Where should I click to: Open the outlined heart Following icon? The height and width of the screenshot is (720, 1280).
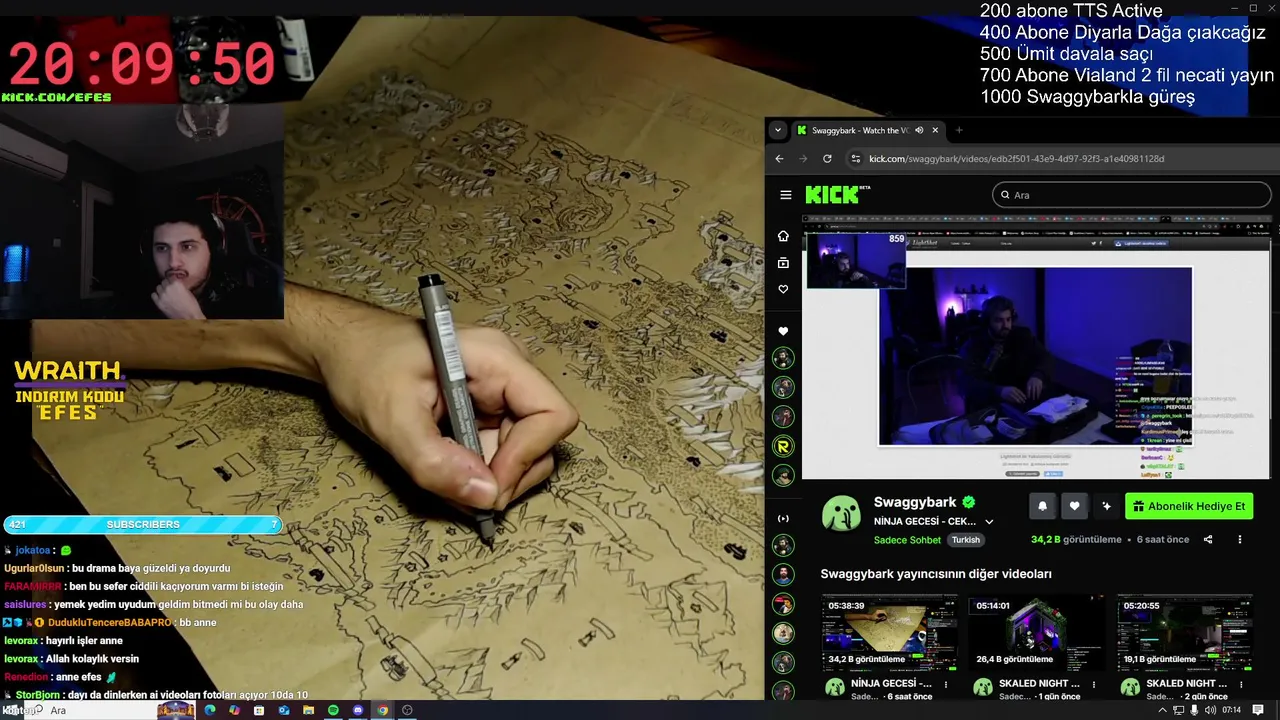click(783, 289)
